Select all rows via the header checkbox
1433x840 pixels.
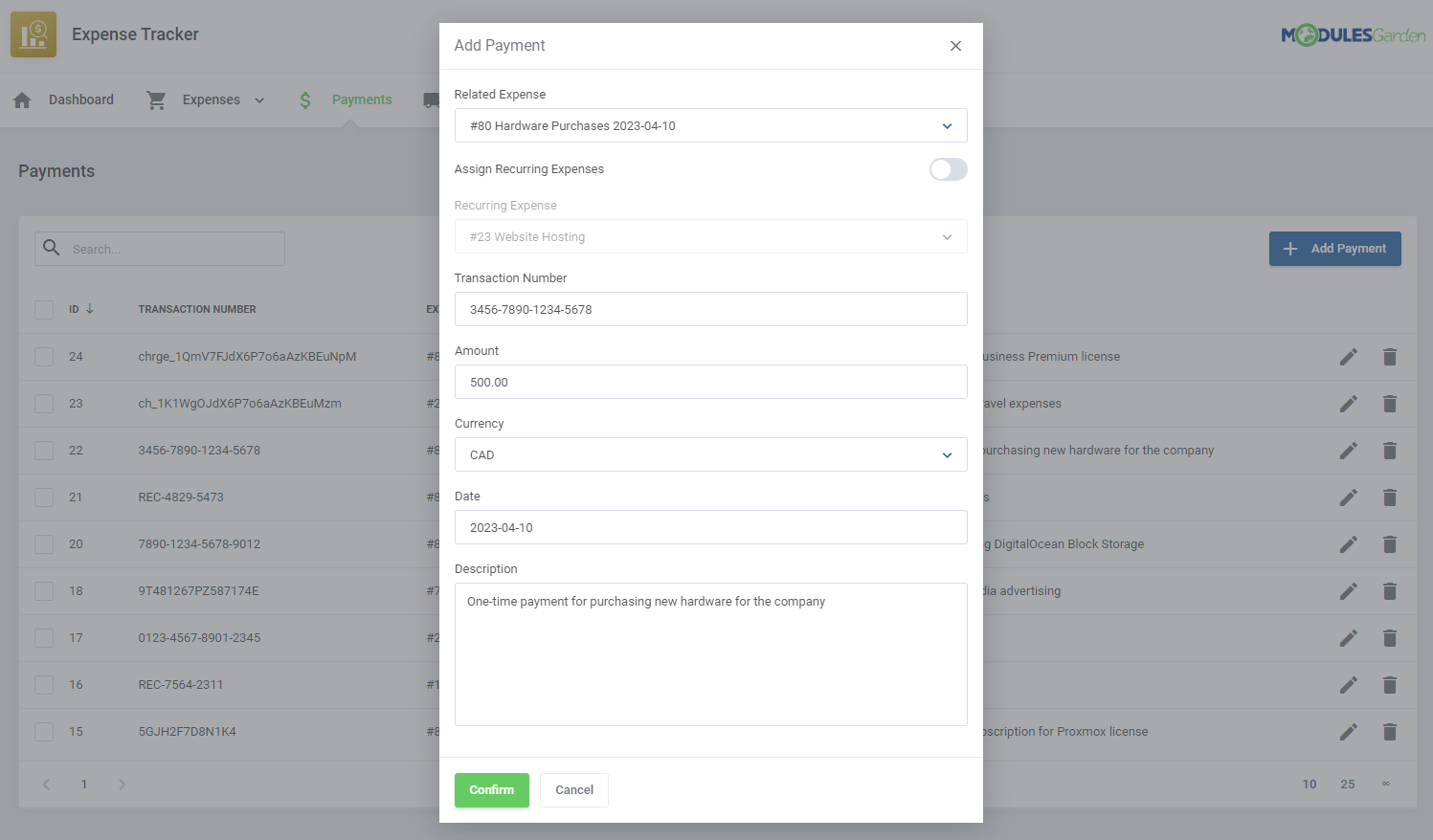(x=43, y=309)
